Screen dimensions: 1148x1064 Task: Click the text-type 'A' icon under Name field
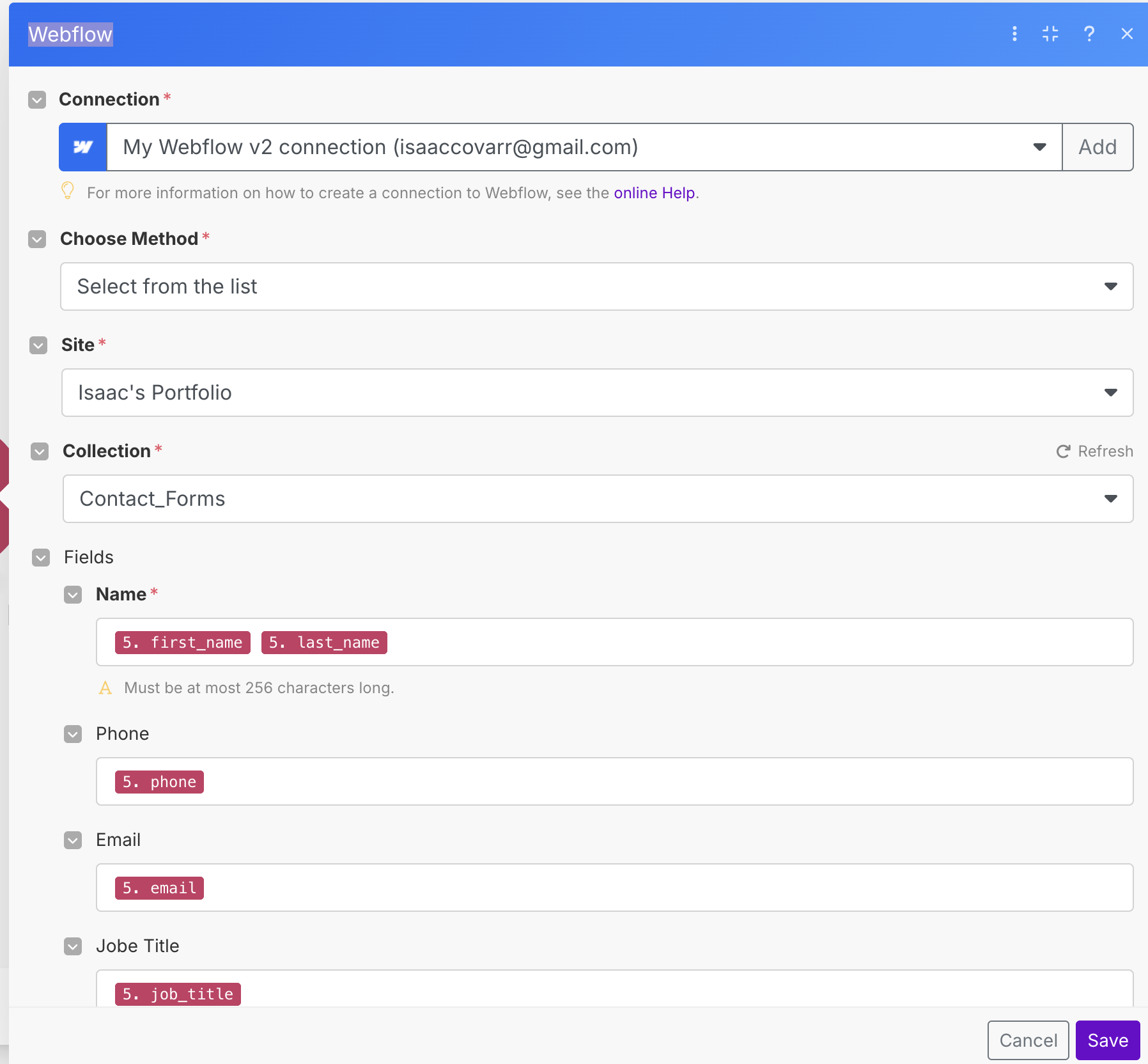tap(105, 688)
